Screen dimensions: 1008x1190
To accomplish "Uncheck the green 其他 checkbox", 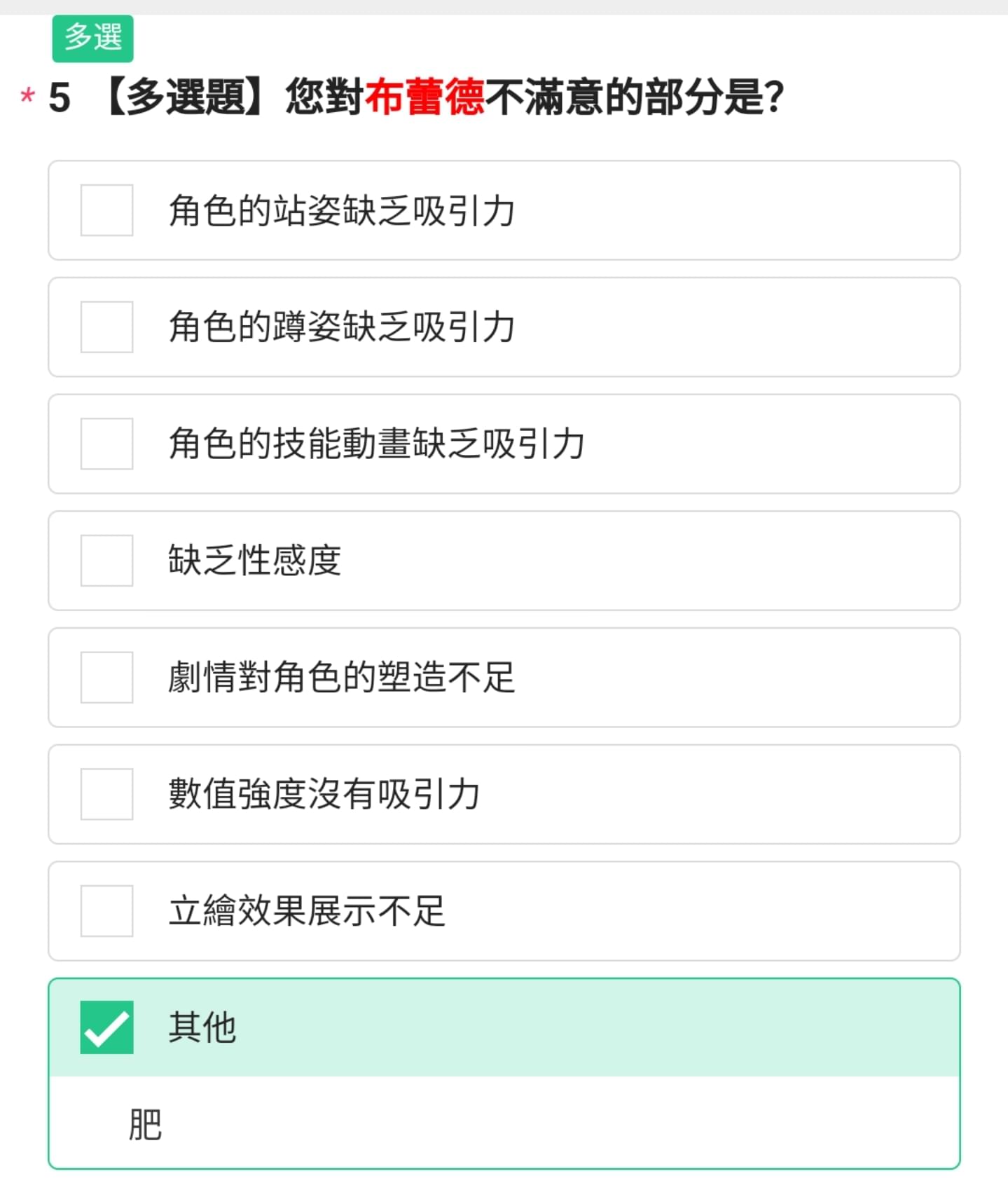I will pos(106,1027).
